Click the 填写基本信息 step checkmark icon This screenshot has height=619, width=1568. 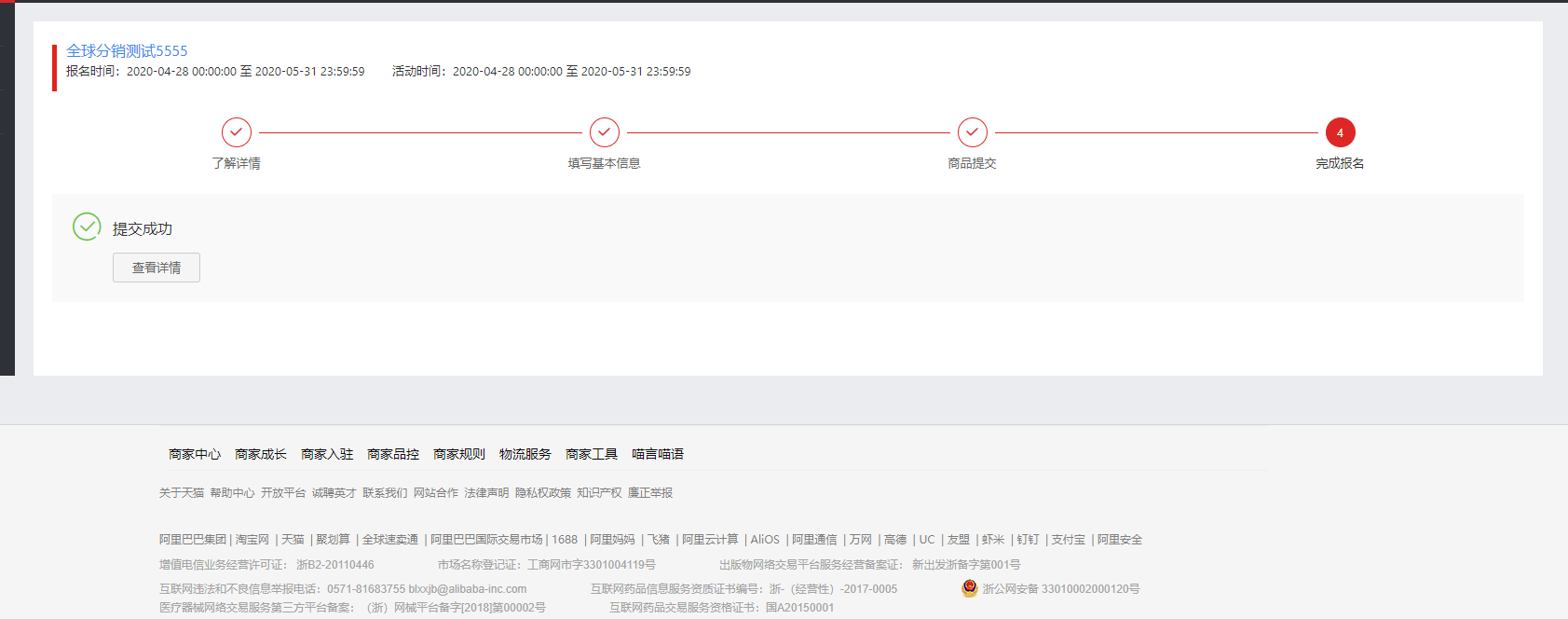point(605,132)
